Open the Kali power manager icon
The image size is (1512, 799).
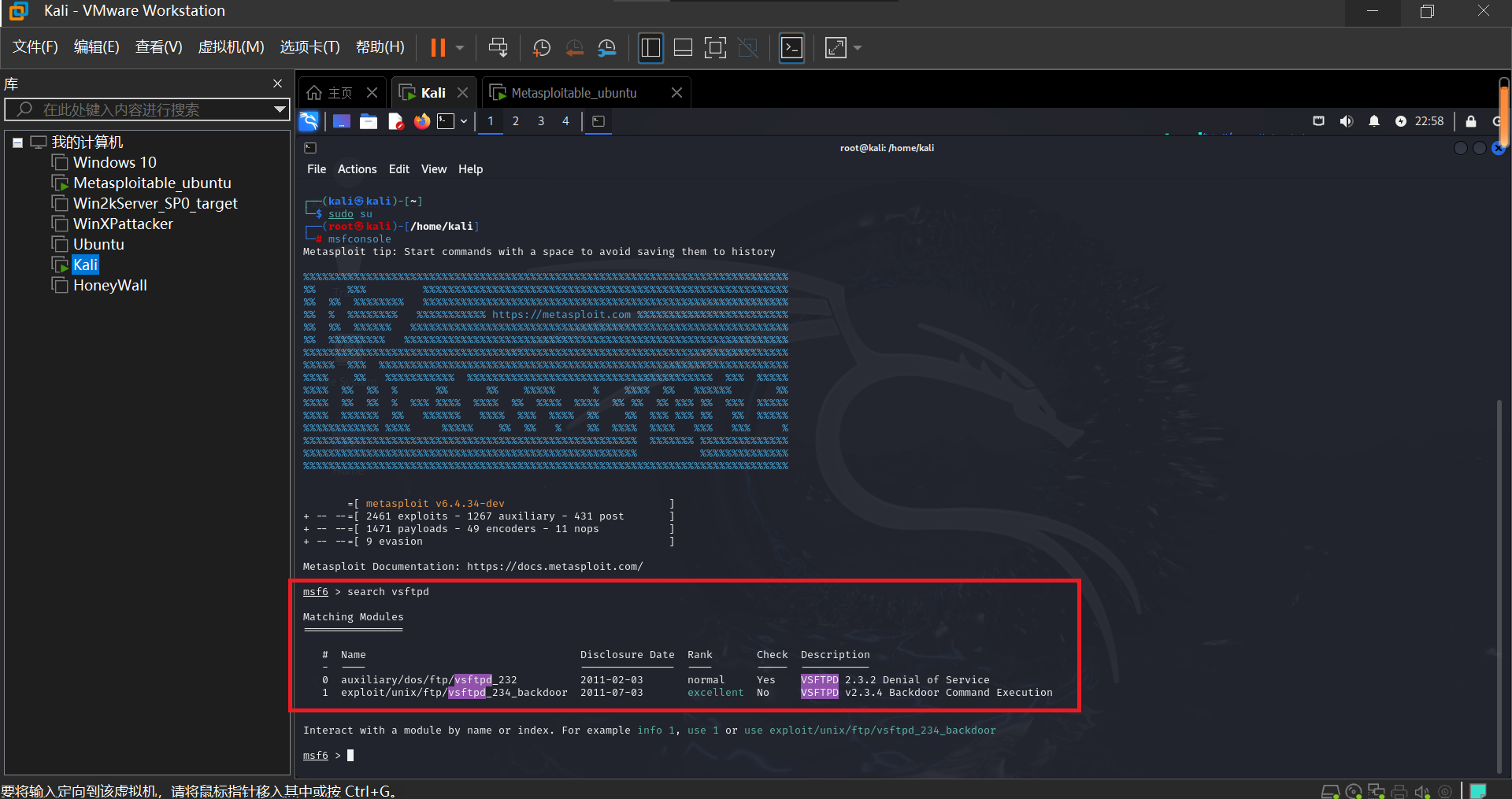coord(1401,121)
